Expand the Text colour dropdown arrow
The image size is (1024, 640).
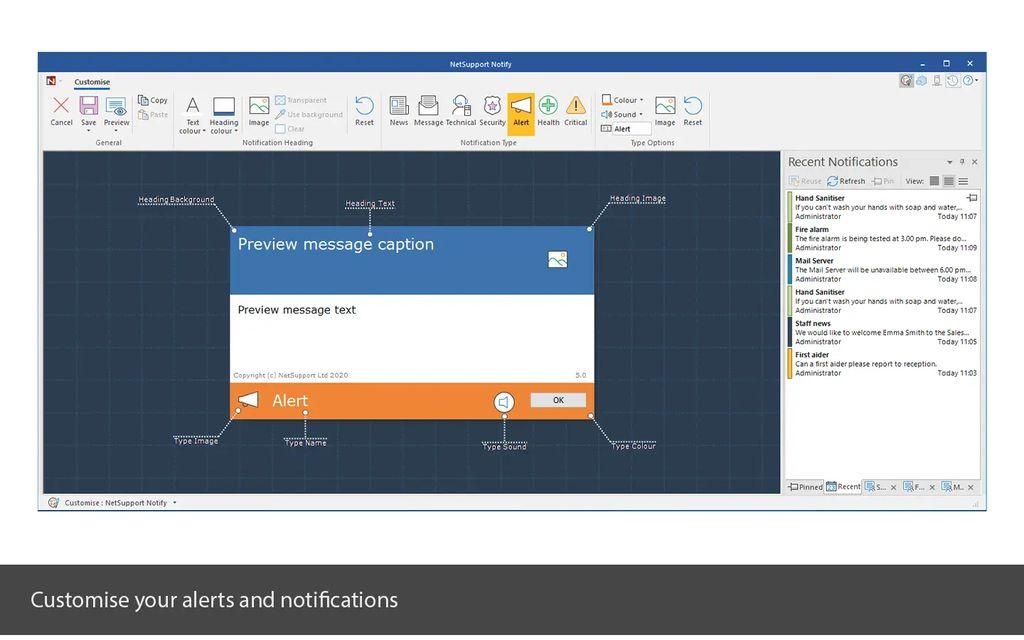204,131
